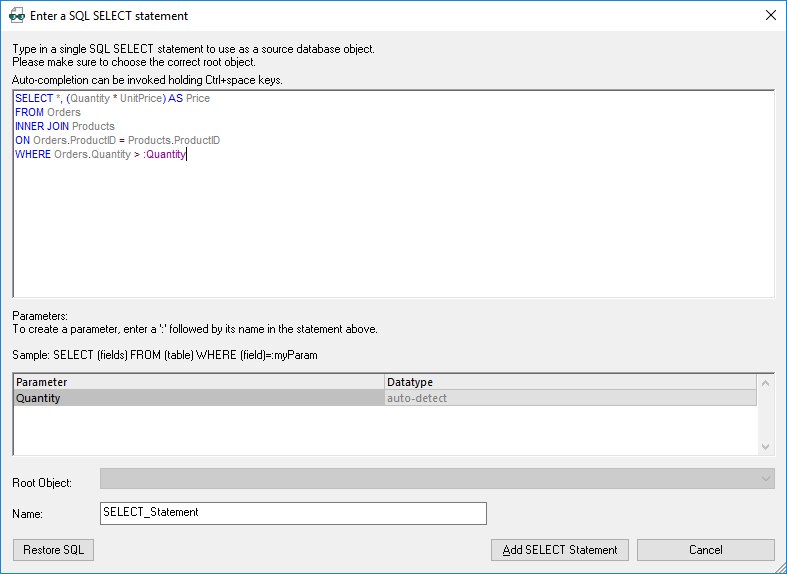Viewport: 787px width, 574px height.
Task: Click the :Quantity parameter in the WHERE clause
Action: (164, 155)
